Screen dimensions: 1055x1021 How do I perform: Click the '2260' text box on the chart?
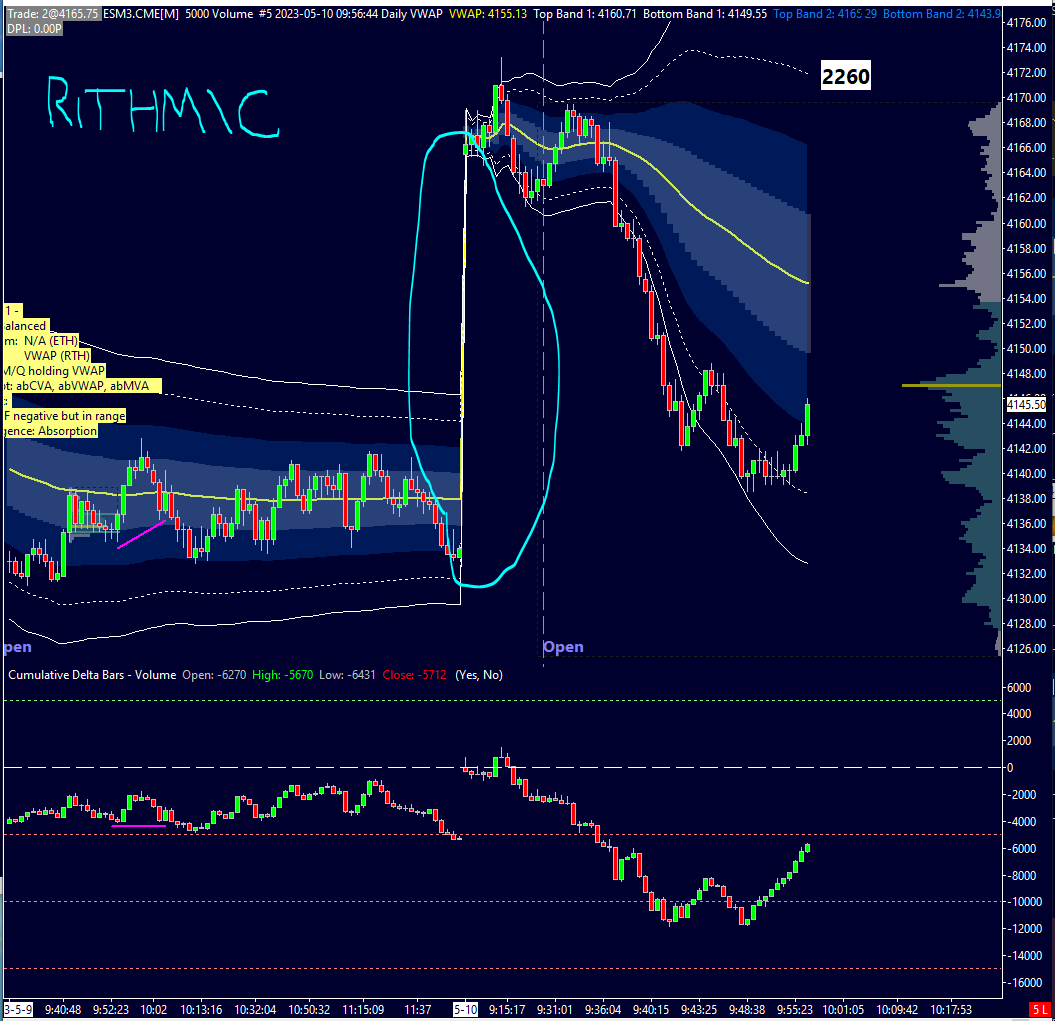pos(846,76)
